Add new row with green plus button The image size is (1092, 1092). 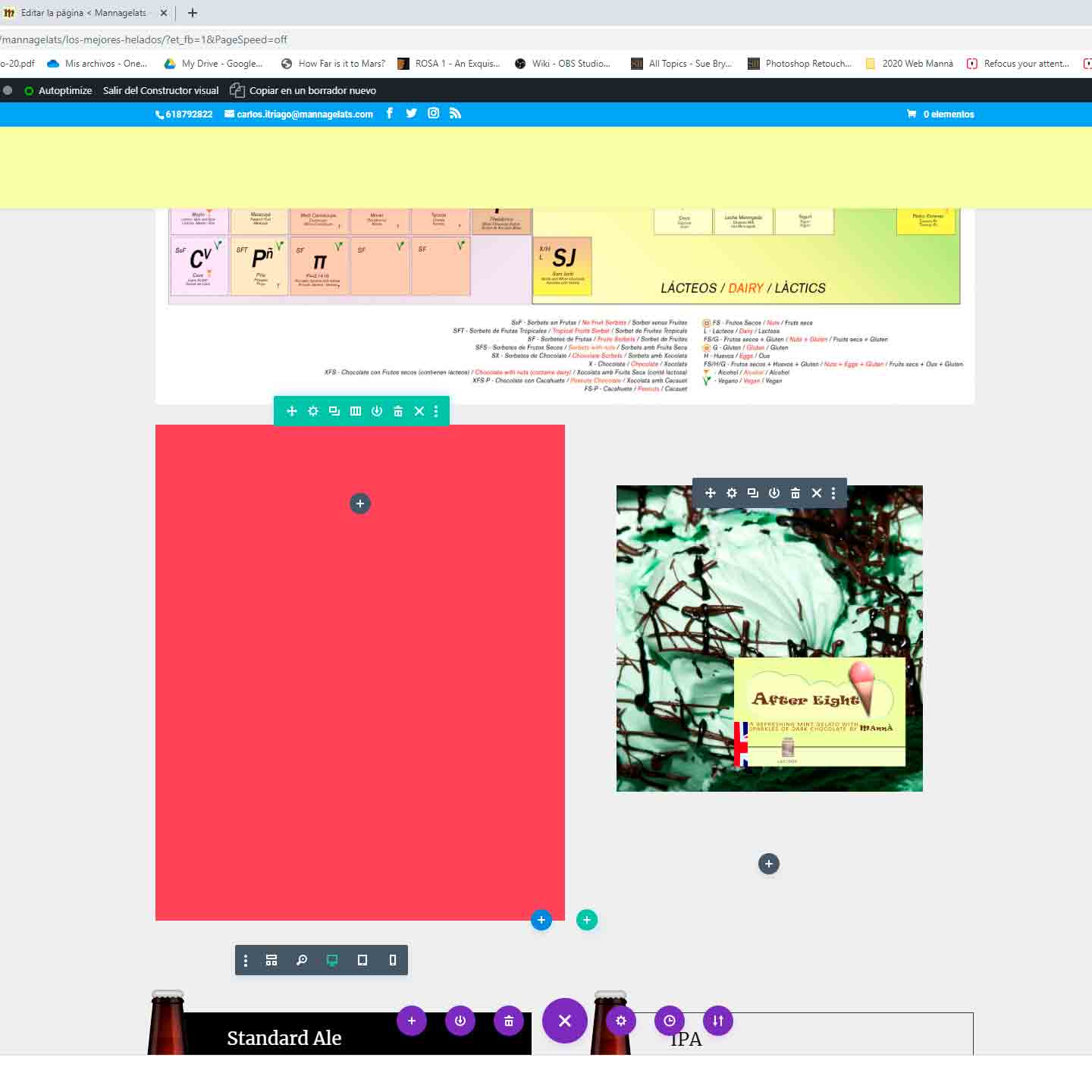587,920
